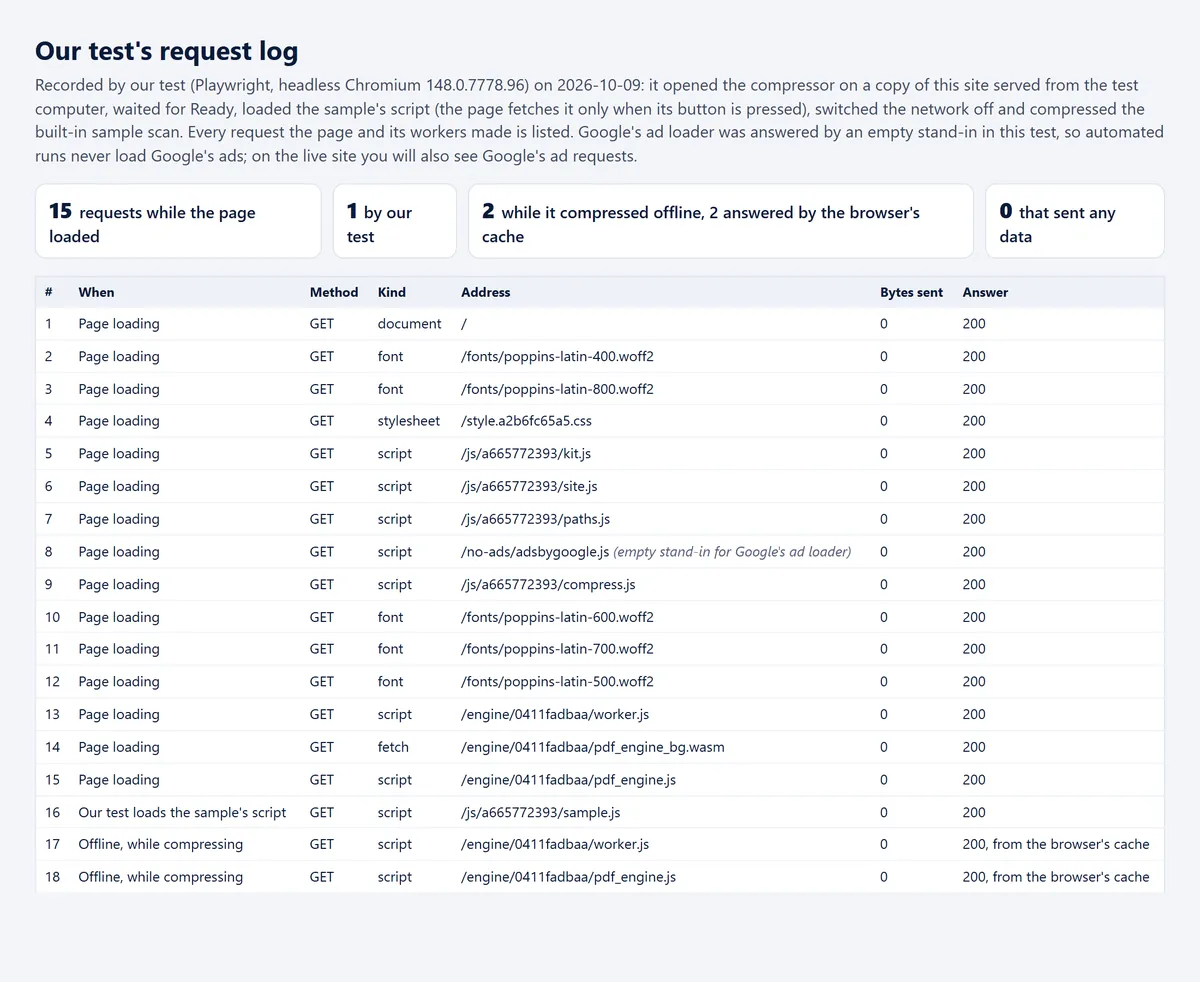1200x982 pixels.
Task: Select address /js/a665772393/paths.js
Action: tap(535, 519)
